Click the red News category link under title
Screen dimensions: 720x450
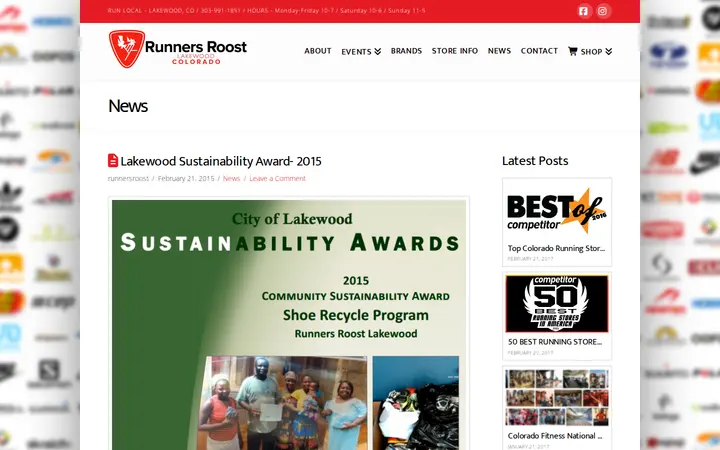pos(231,178)
